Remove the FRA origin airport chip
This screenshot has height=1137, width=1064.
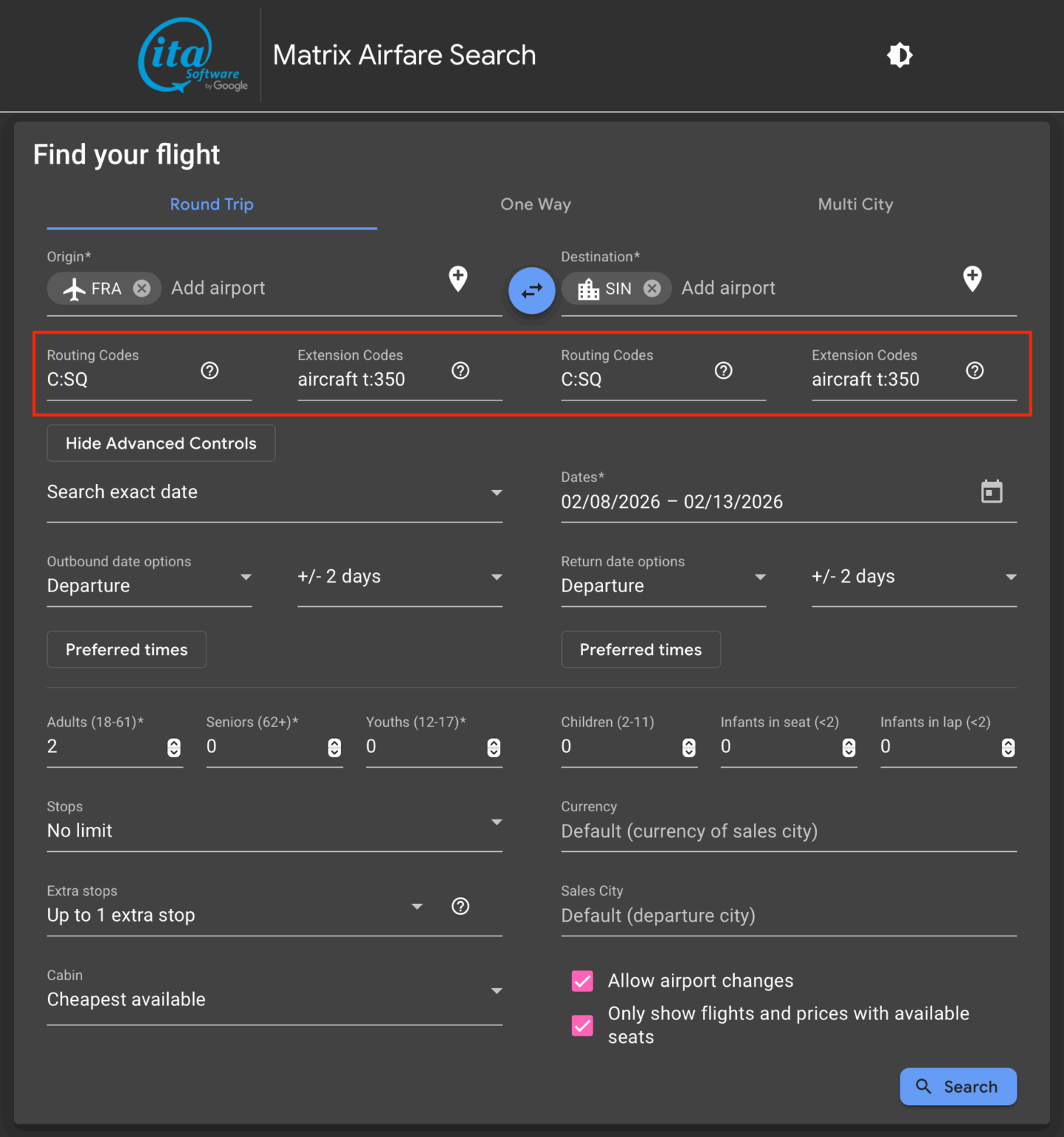[x=142, y=289]
